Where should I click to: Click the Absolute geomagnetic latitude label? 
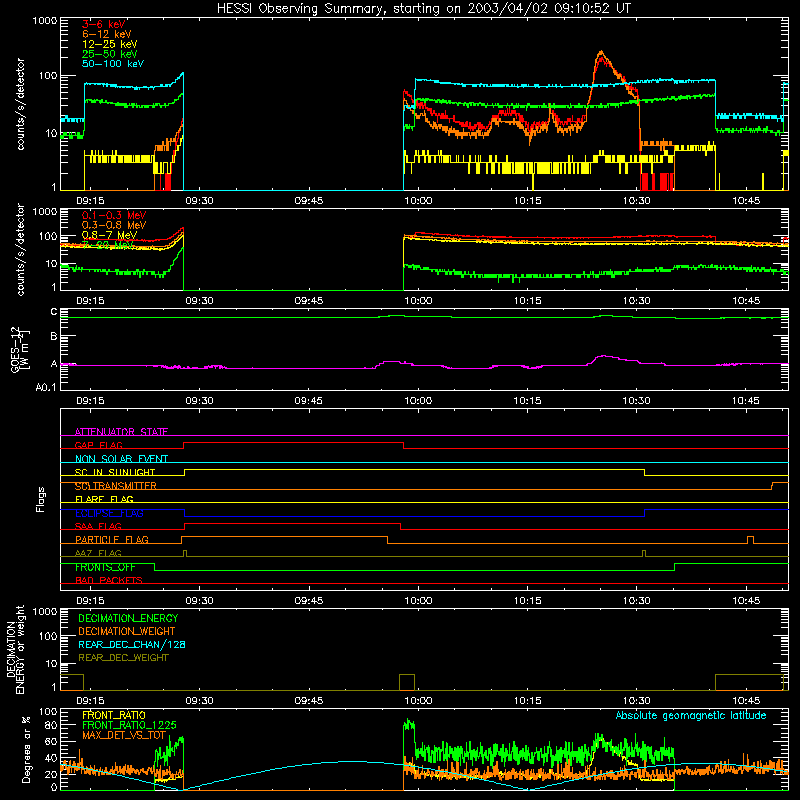coord(691,716)
